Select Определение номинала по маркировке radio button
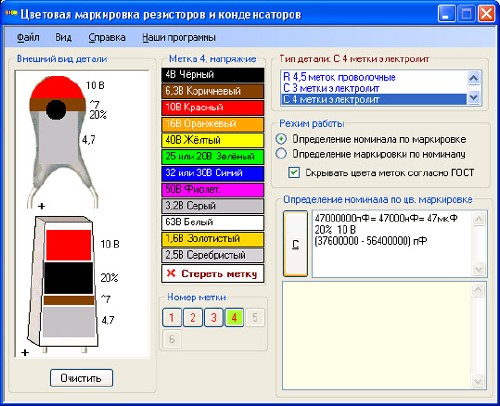The height and width of the screenshot is (406, 500). 281,139
